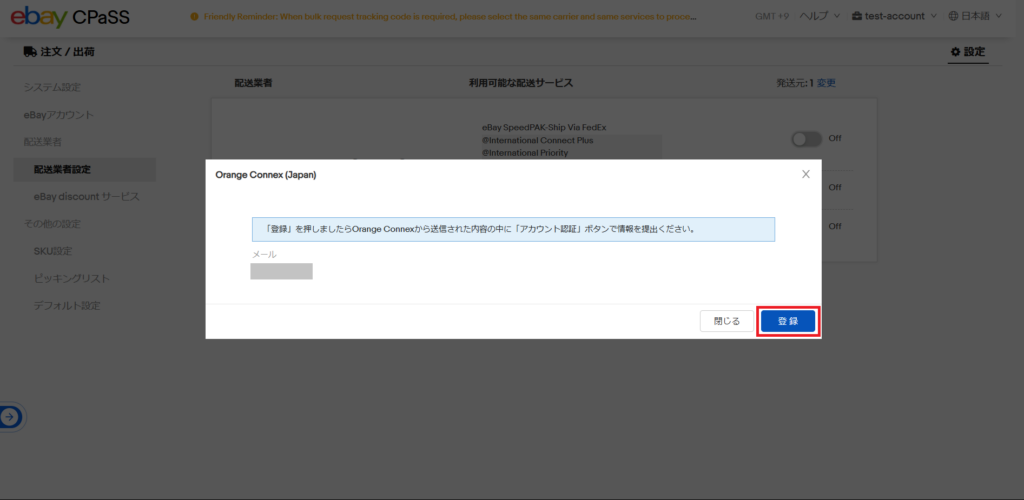The width and height of the screenshot is (1024, 500).
Task: Select システム設定 in the sidebar
Action: point(52,87)
